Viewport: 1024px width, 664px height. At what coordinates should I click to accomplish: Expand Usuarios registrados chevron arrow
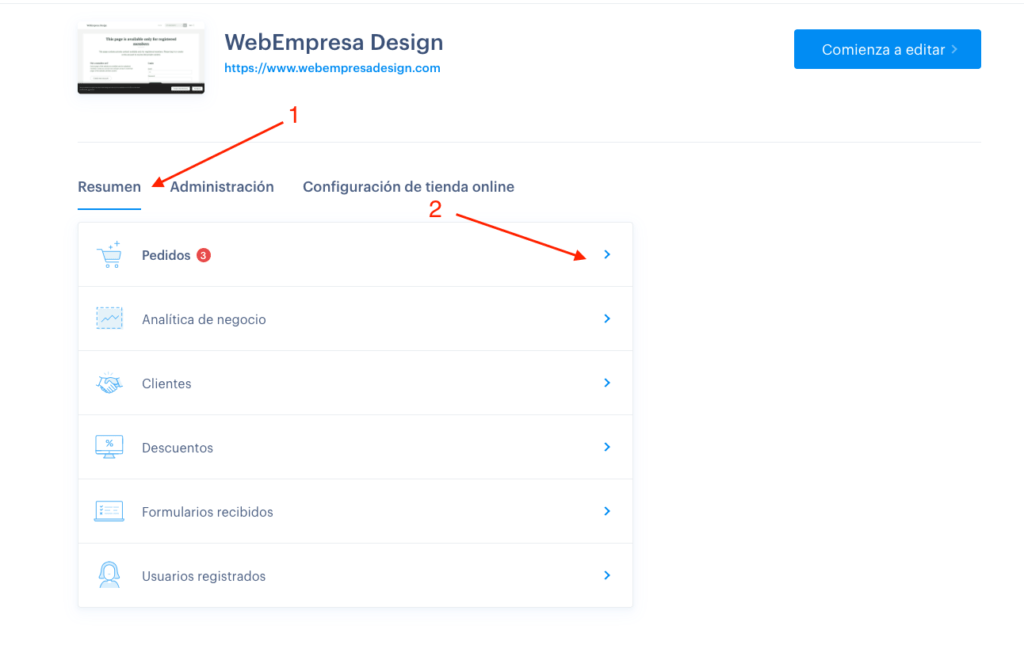[607, 575]
